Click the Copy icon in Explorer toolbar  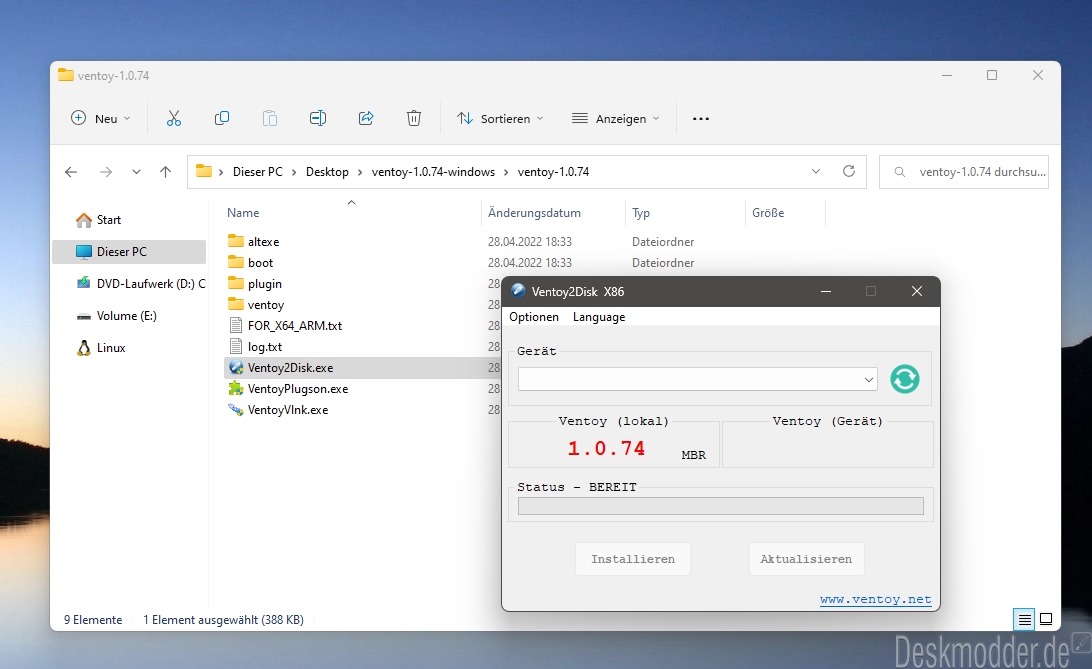[x=221, y=118]
